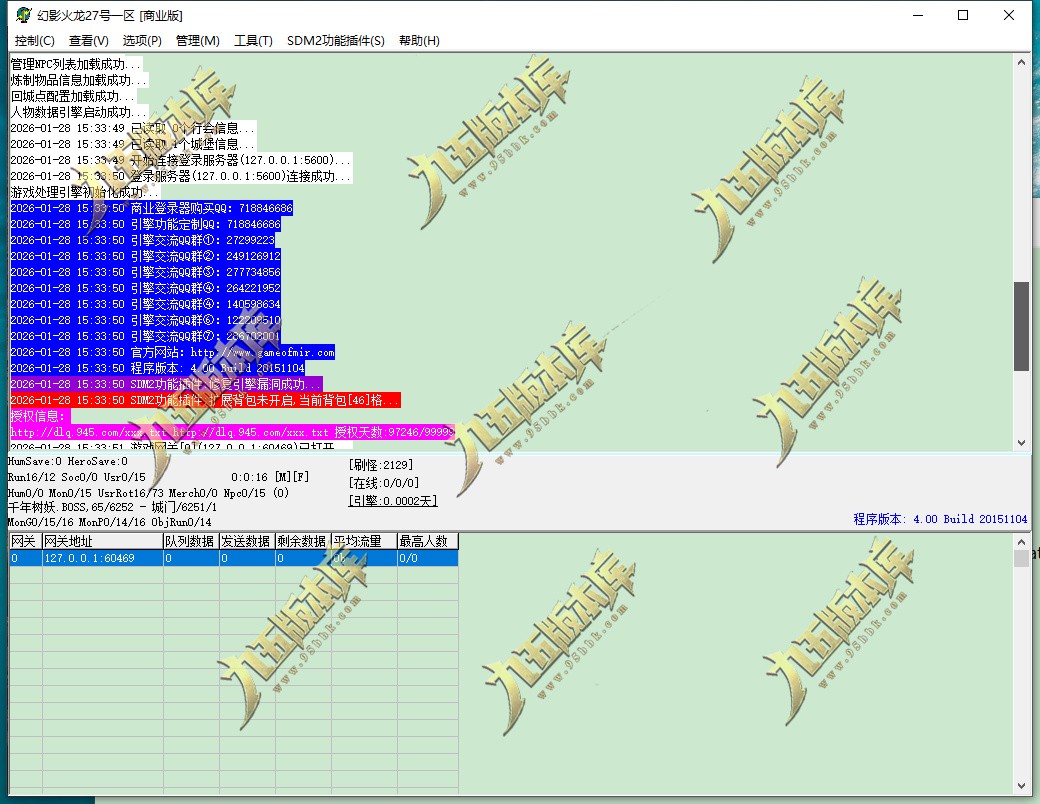Click the red log line 扩展背包未开启
The width and height of the screenshot is (1040, 804).
click(206, 400)
